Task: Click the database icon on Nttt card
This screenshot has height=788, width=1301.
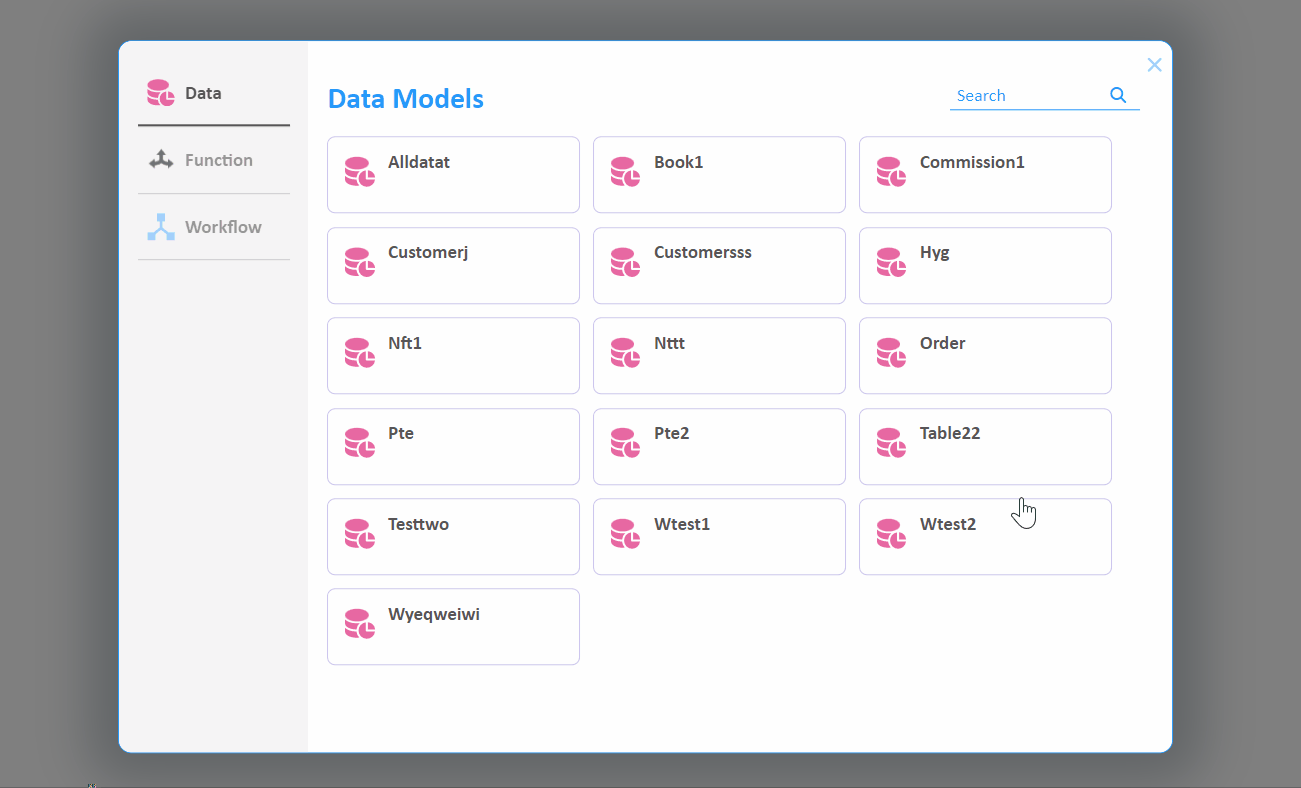Action: pos(626,353)
